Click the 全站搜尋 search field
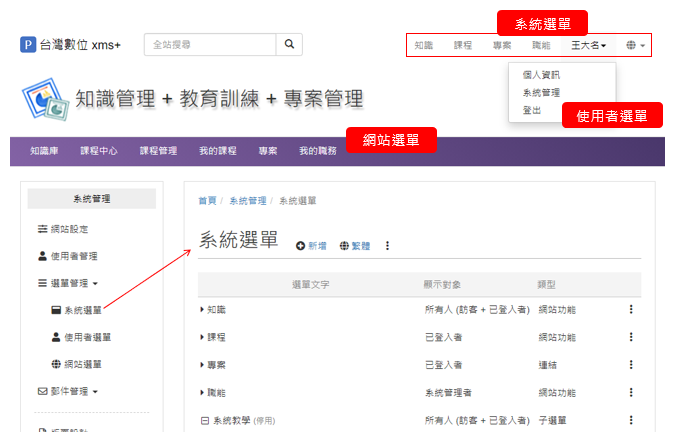The width and height of the screenshot is (678, 432). (x=209, y=45)
